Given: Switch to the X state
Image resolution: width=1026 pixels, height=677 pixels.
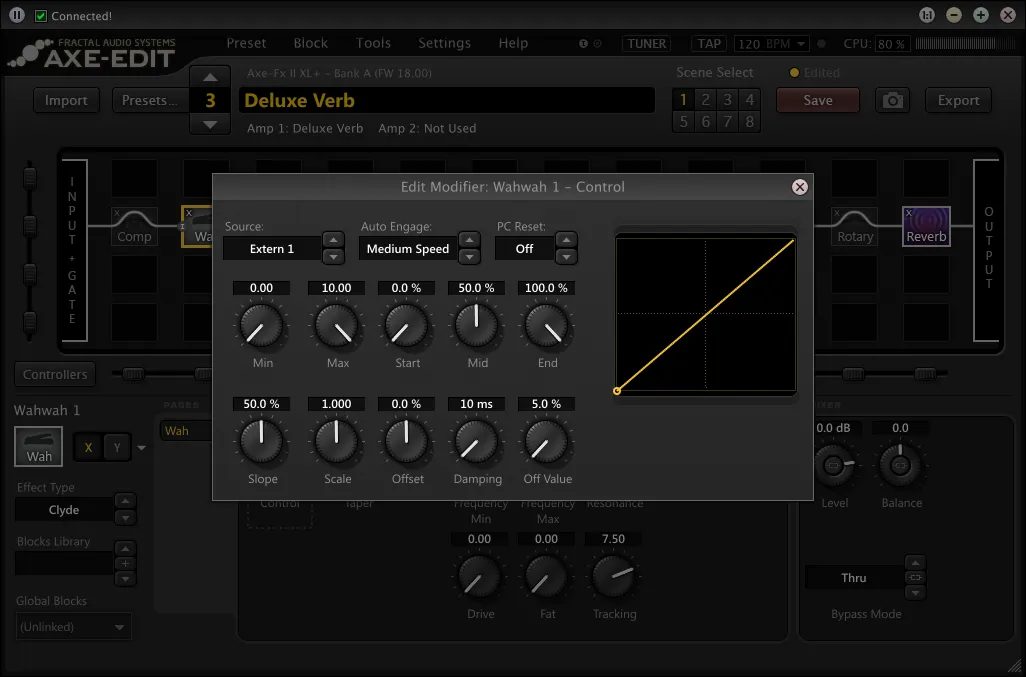Looking at the screenshot, I should pyautogui.click(x=88, y=447).
